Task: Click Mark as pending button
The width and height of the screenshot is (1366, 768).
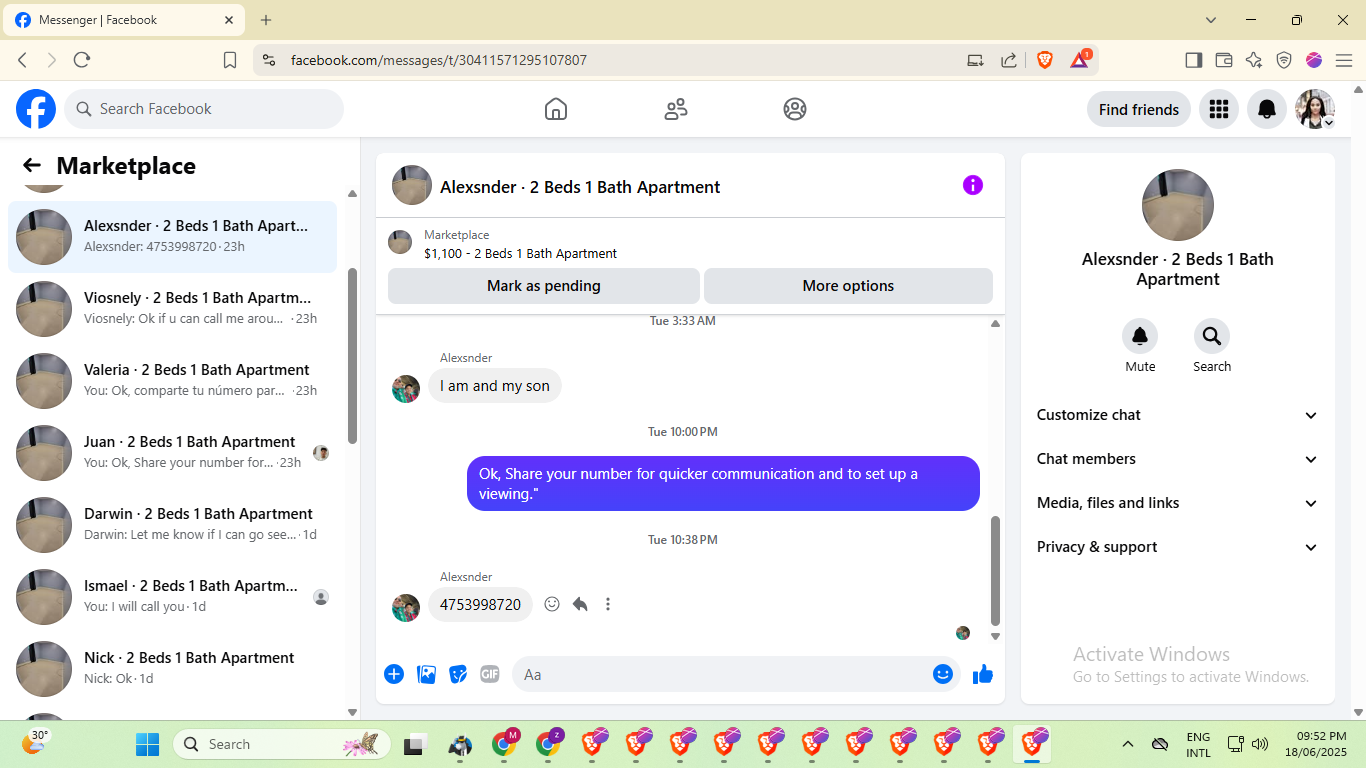Action: pos(544,286)
